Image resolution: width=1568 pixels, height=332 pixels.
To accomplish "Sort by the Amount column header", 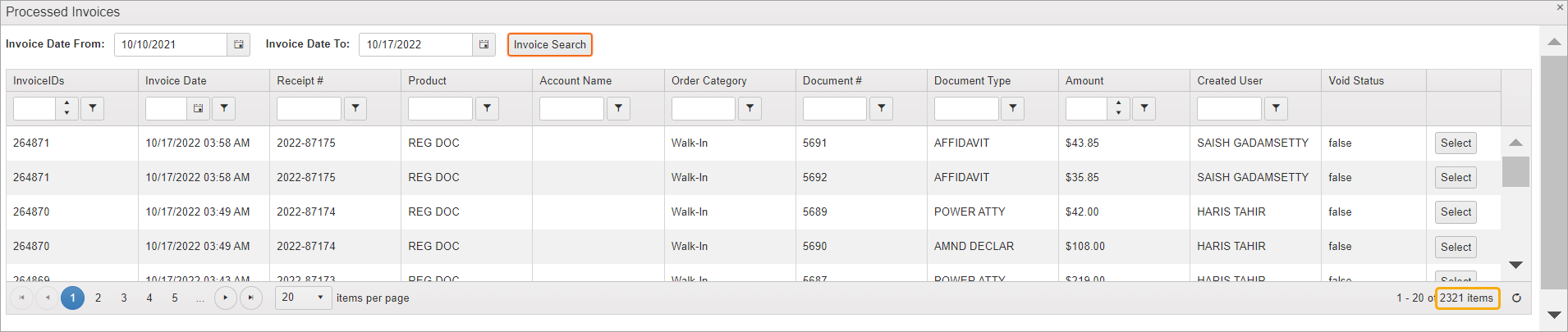I will 1084,80.
